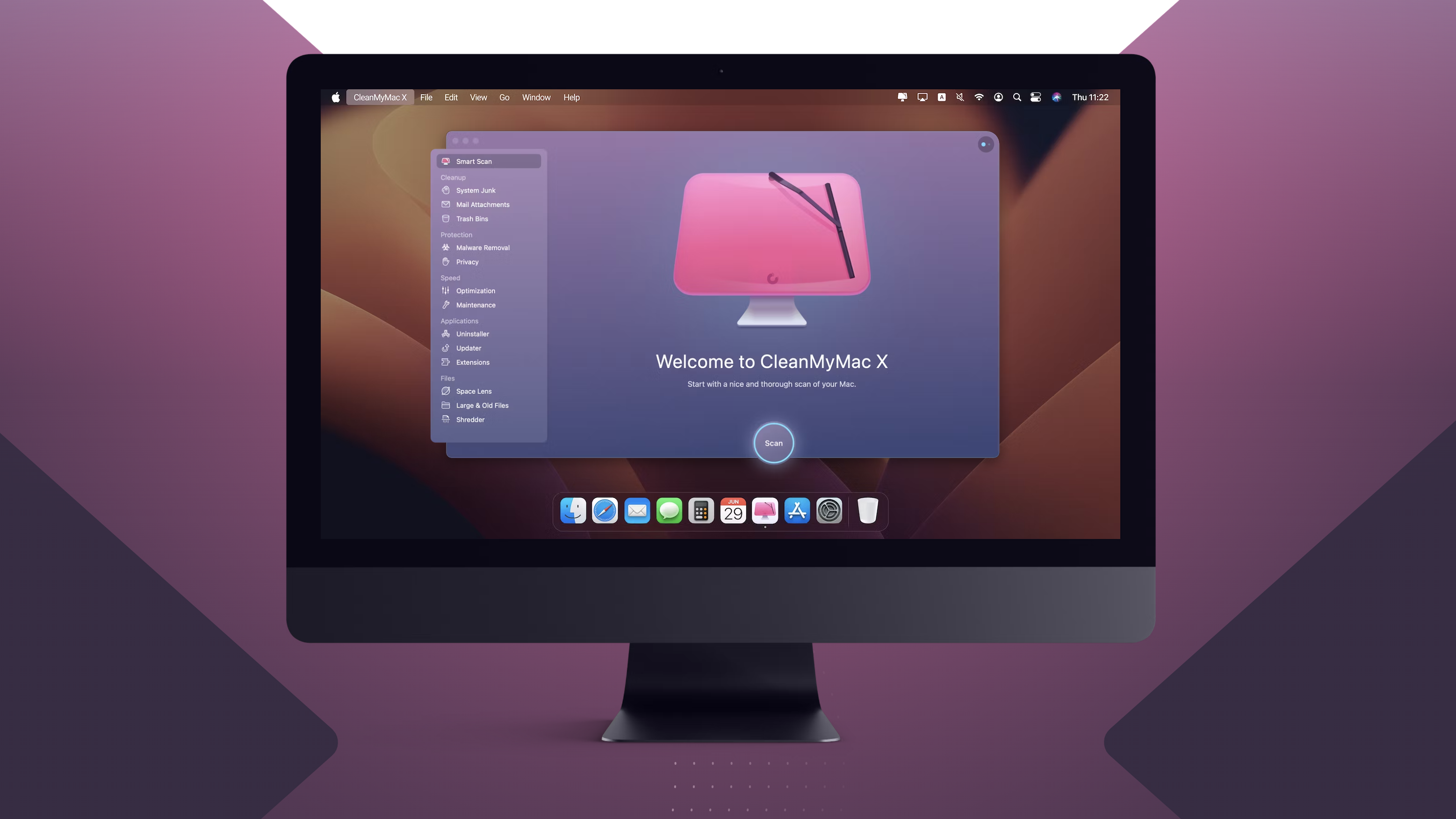
Task: Click the Smart Scan menu item
Action: pyautogui.click(x=490, y=161)
